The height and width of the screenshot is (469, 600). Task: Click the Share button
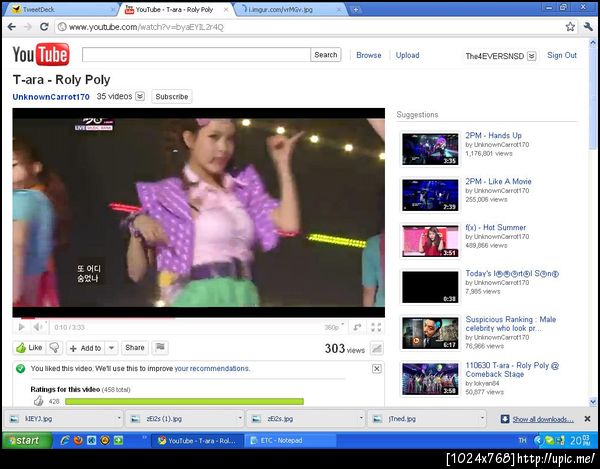point(135,348)
